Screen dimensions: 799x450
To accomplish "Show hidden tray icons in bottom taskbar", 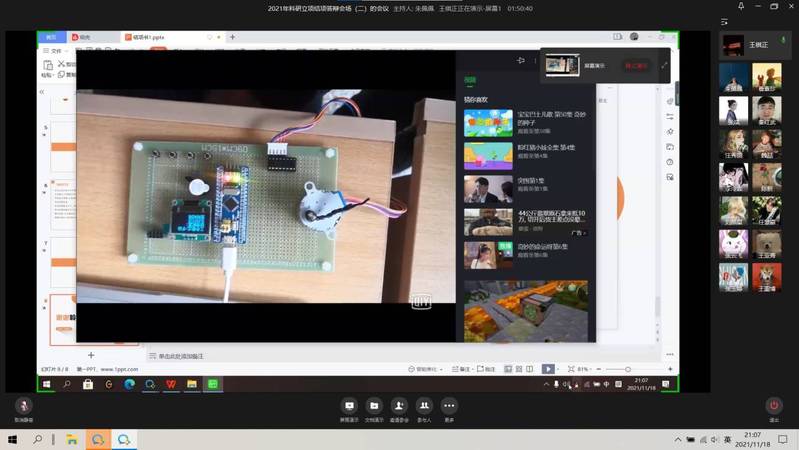I will coord(678,439).
